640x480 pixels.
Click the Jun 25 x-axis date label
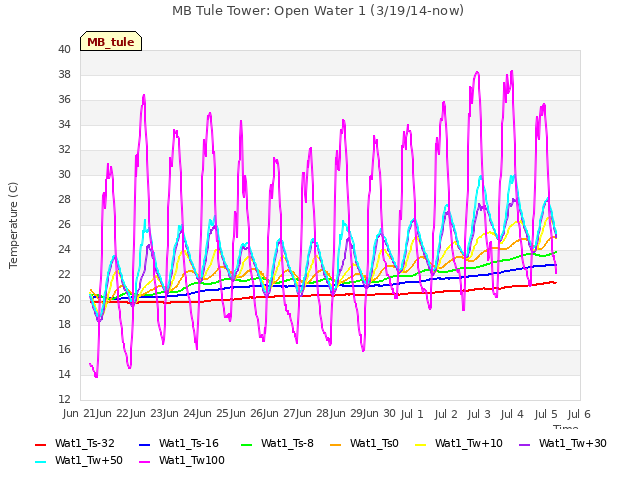coord(212,414)
